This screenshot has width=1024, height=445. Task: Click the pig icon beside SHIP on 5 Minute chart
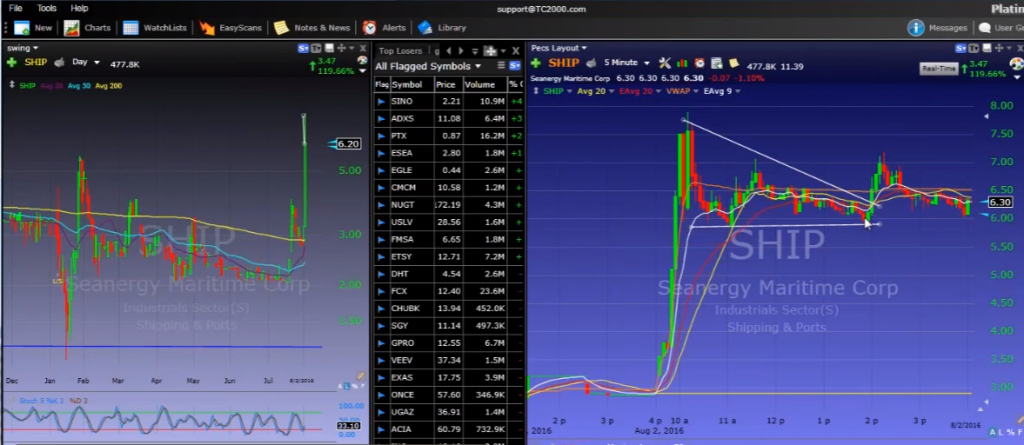[592, 63]
